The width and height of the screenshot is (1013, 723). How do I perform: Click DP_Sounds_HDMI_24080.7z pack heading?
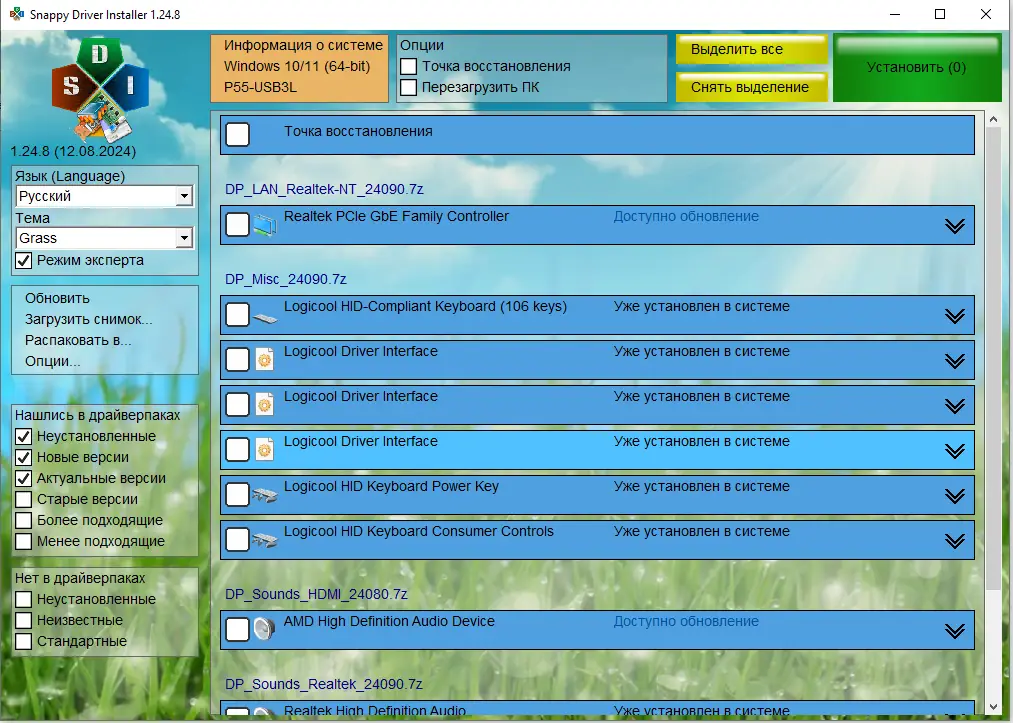pyautogui.click(x=316, y=594)
